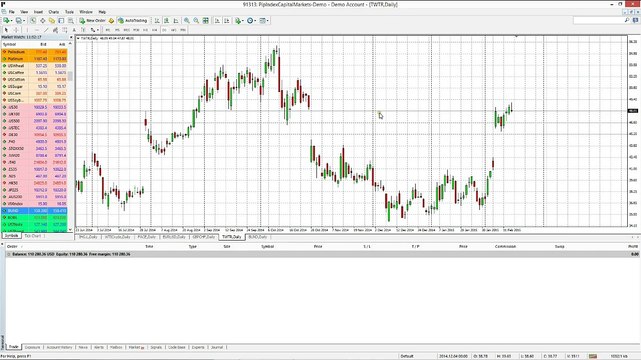The width and height of the screenshot is (641, 360).
Task: Select the Text tool
Action: tap(74, 30)
